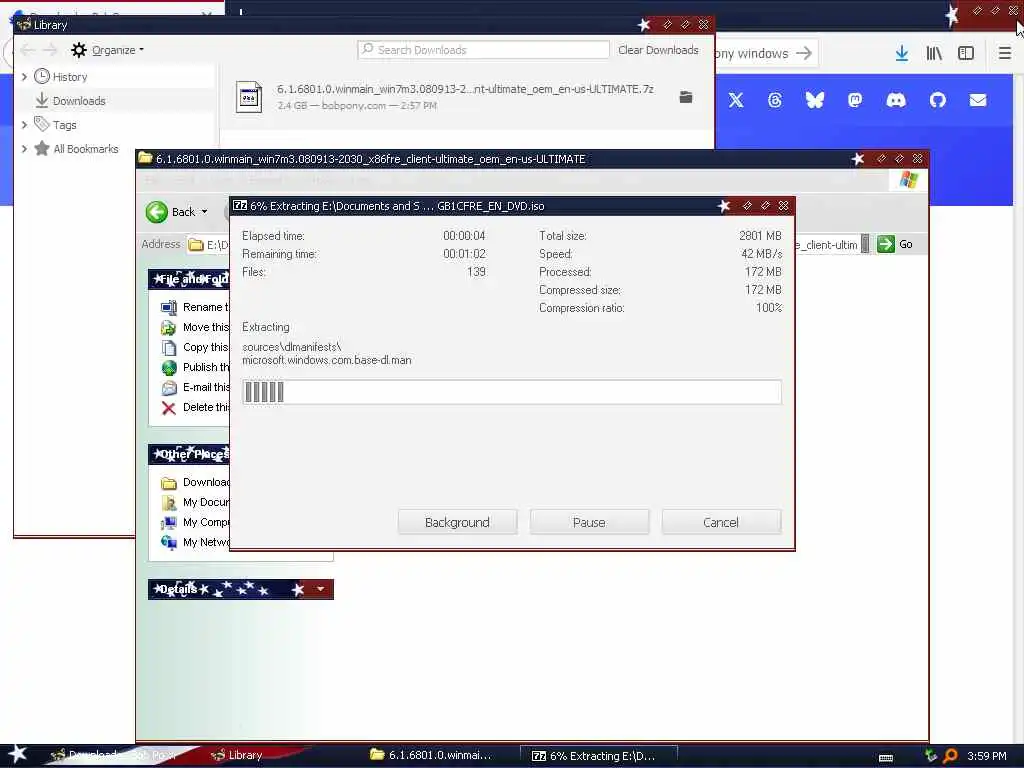Click Library forward arrow
This screenshot has height=768, width=1024.
click(50, 50)
